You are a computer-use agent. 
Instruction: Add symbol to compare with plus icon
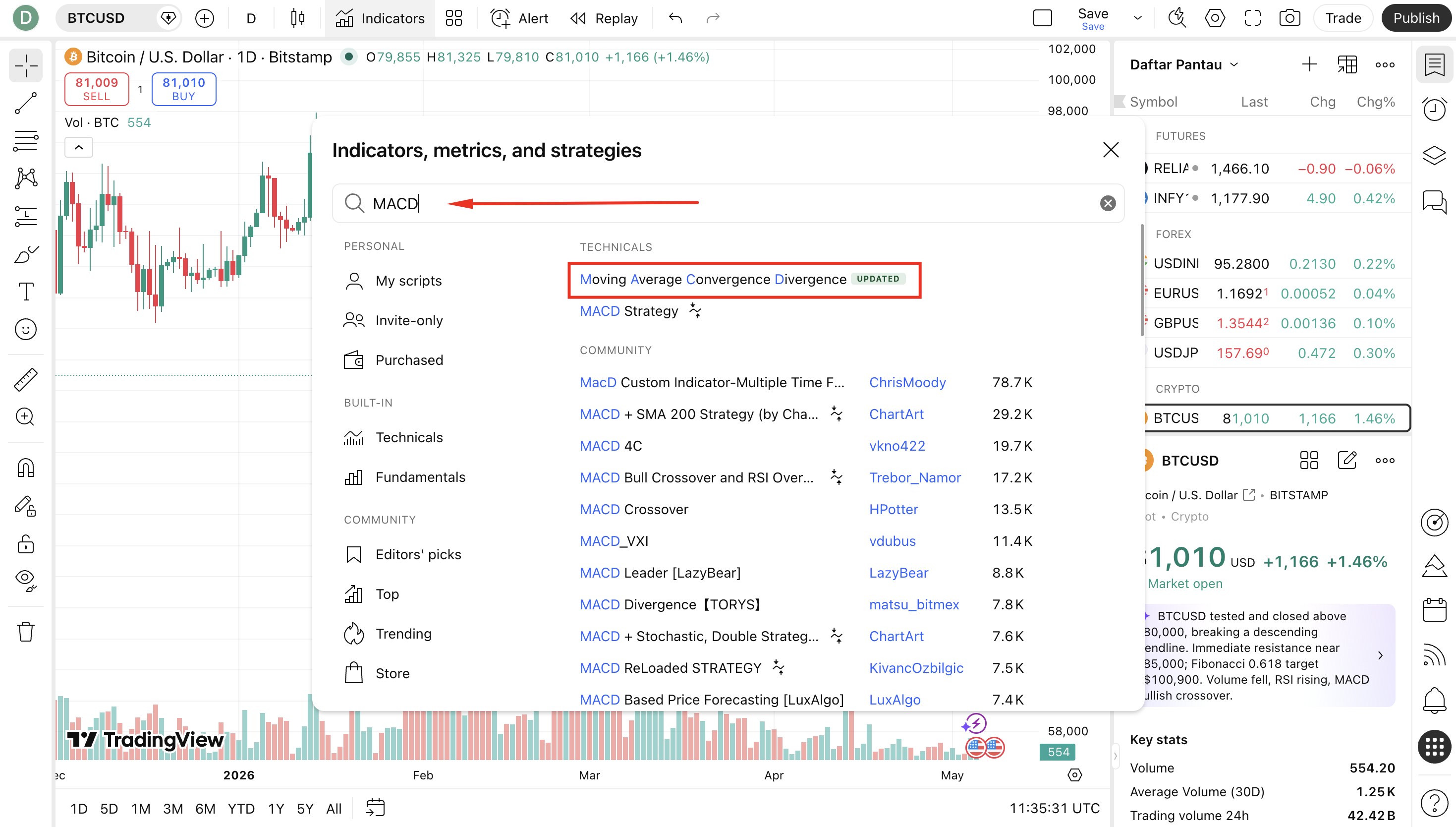point(204,18)
